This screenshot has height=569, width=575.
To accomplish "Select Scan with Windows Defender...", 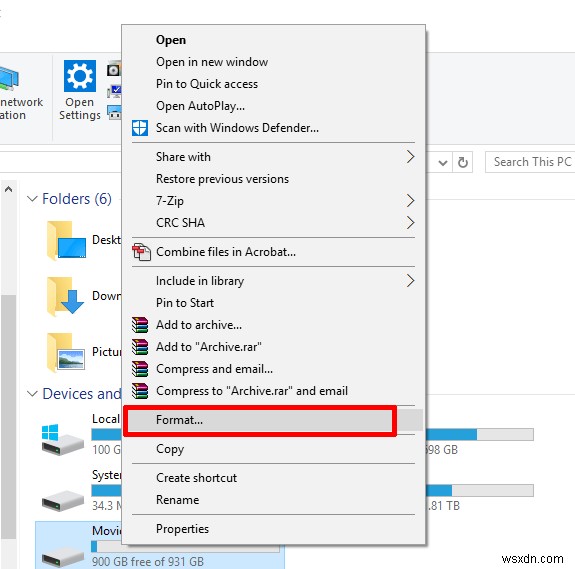I will (x=273, y=128).
